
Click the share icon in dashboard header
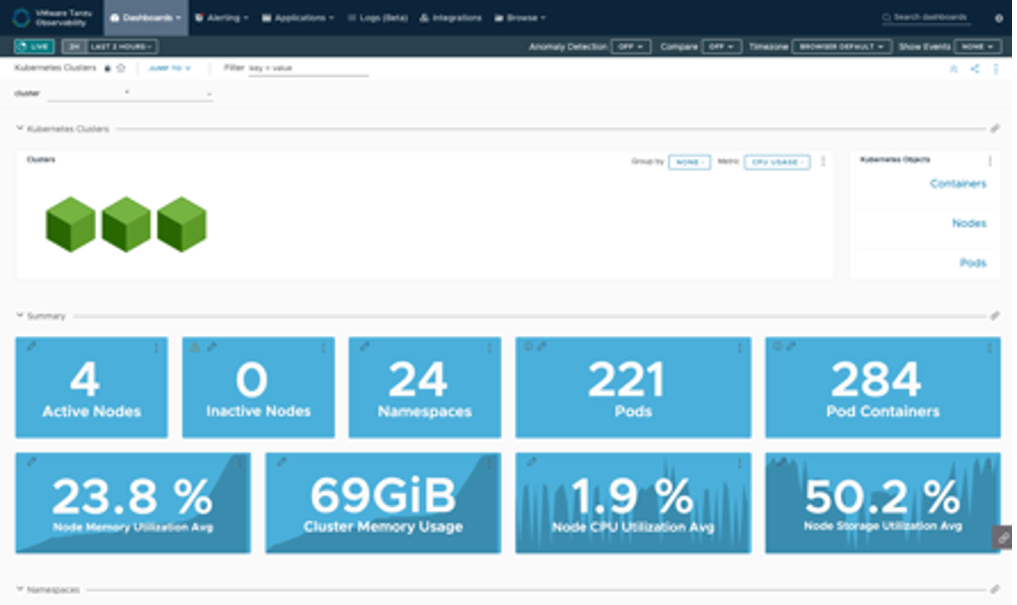(x=974, y=69)
